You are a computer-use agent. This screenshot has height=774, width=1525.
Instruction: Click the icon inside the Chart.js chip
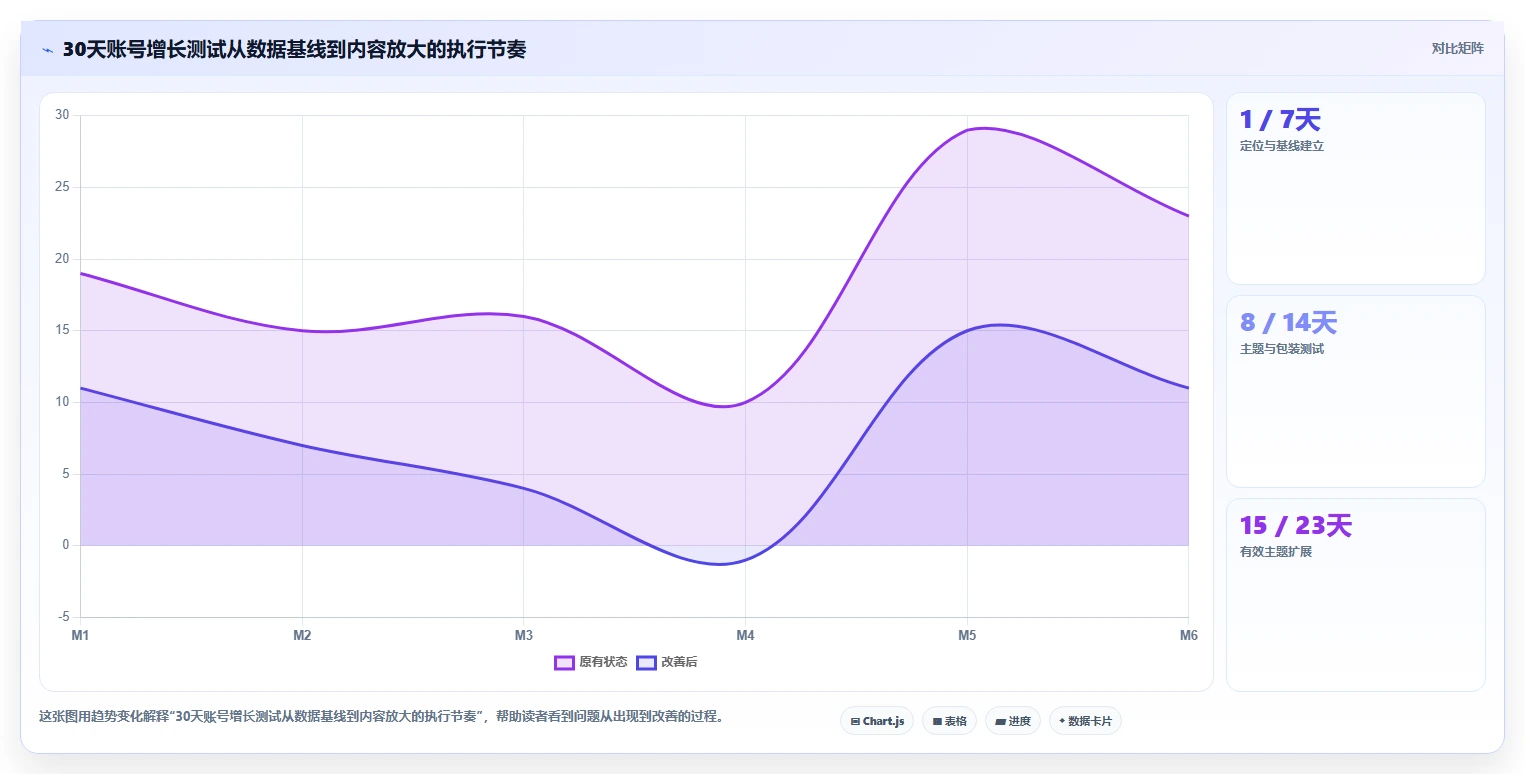855,721
